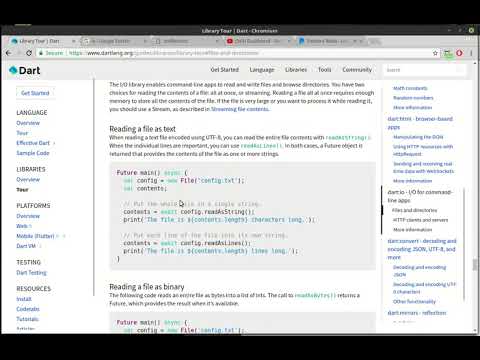The image size is (480, 360).
Task: Open dart:convert TOC link
Action: (422, 249)
